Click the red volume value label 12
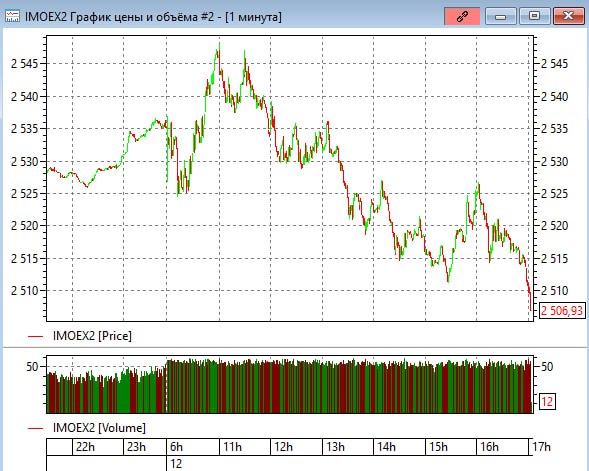The height and width of the screenshot is (471, 589). click(547, 402)
